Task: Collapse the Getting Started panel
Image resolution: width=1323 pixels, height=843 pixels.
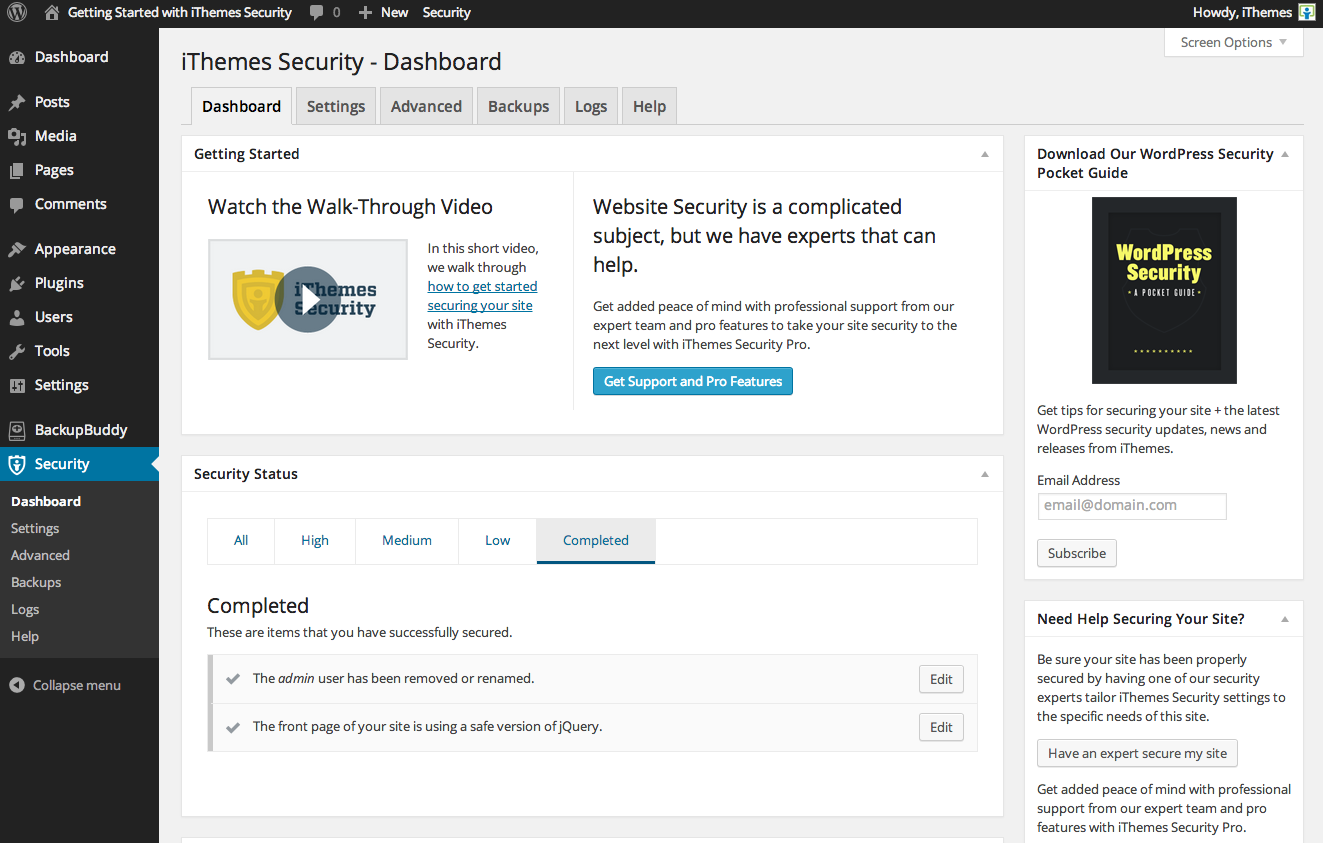Action: tap(984, 154)
